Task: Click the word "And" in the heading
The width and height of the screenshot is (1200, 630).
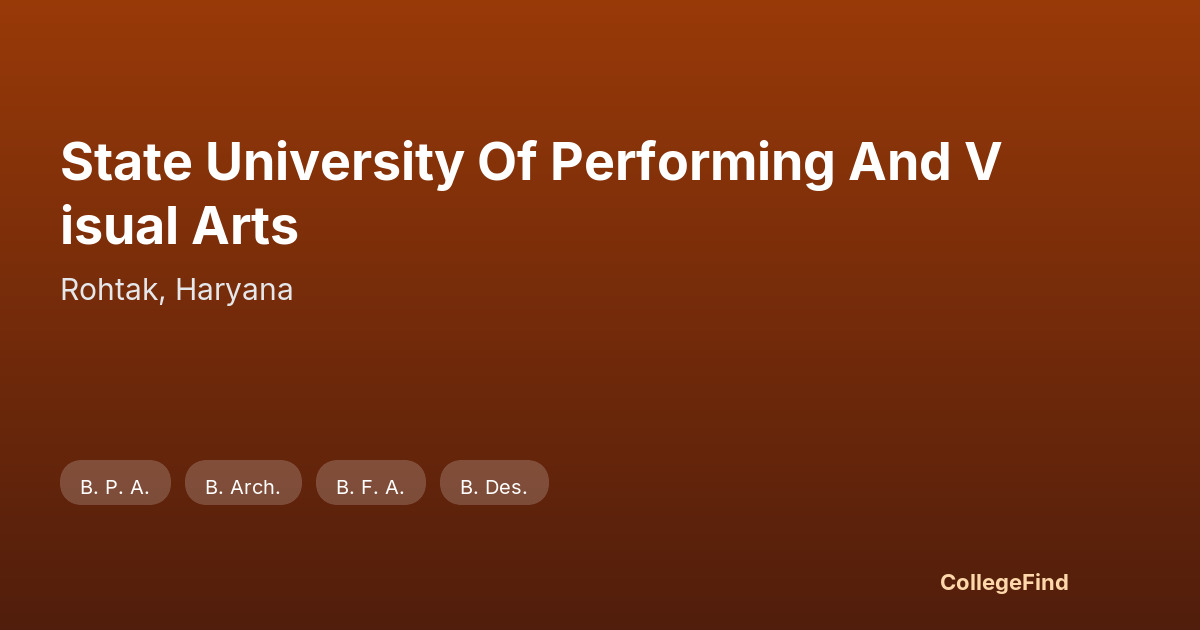Action: (899, 162)
